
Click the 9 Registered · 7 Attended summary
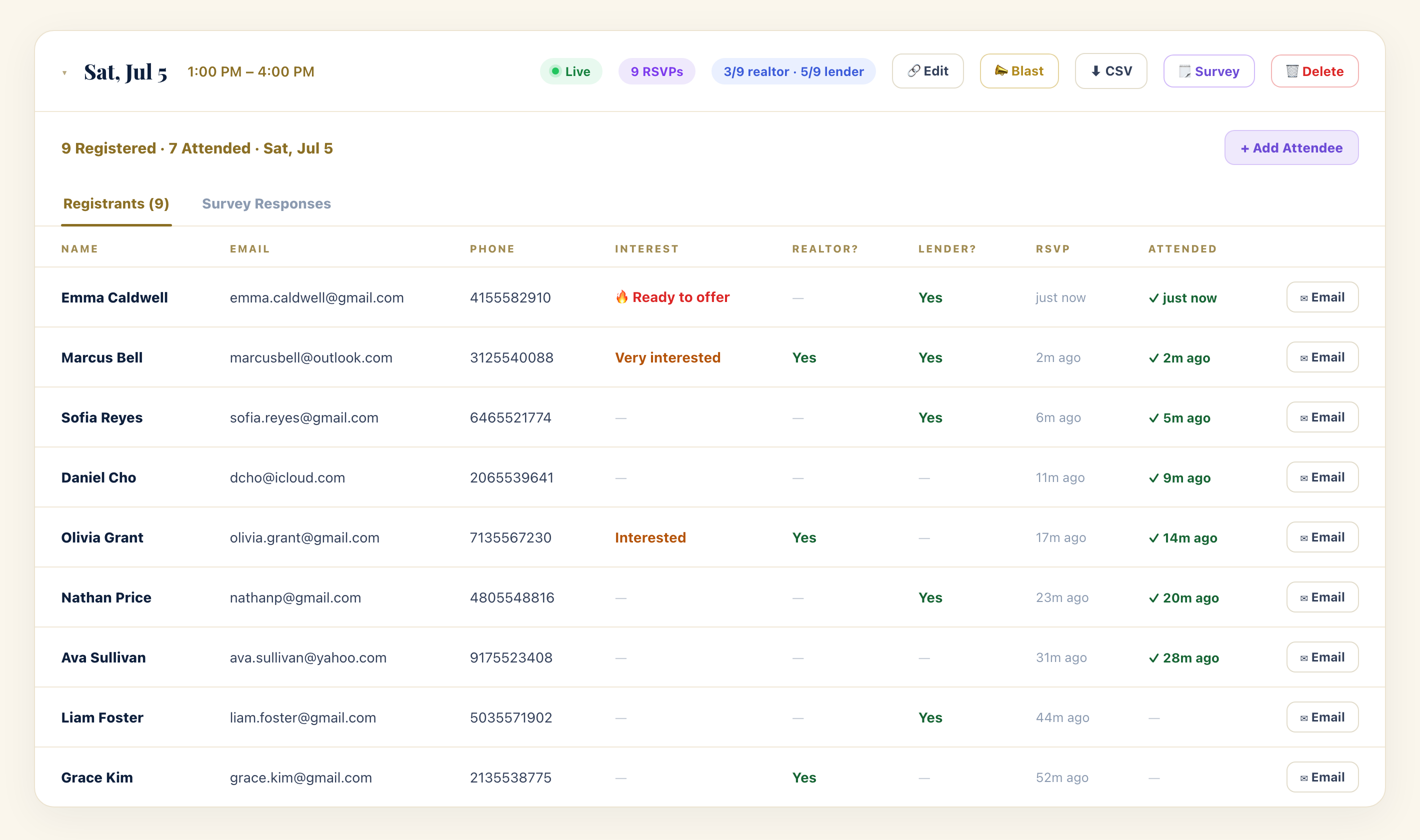click(197, 148)
